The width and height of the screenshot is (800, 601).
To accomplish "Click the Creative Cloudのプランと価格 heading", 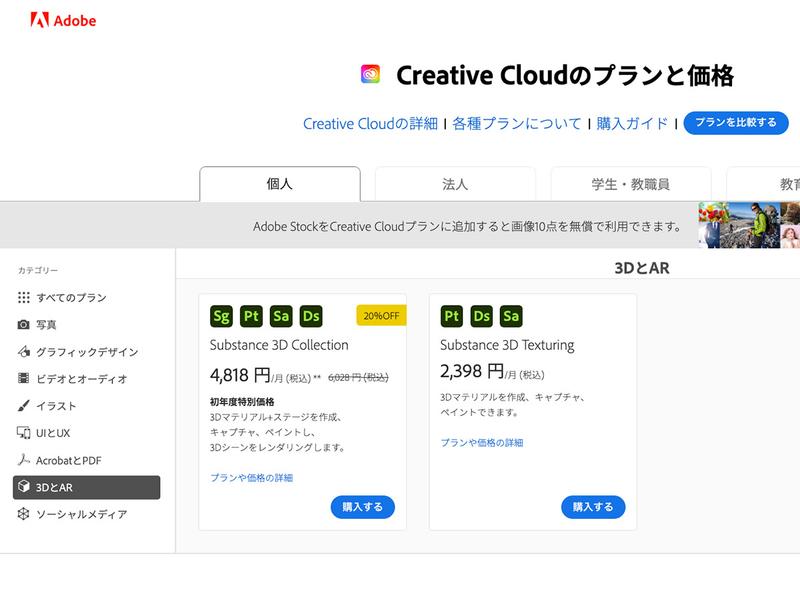I will [565, 75].
